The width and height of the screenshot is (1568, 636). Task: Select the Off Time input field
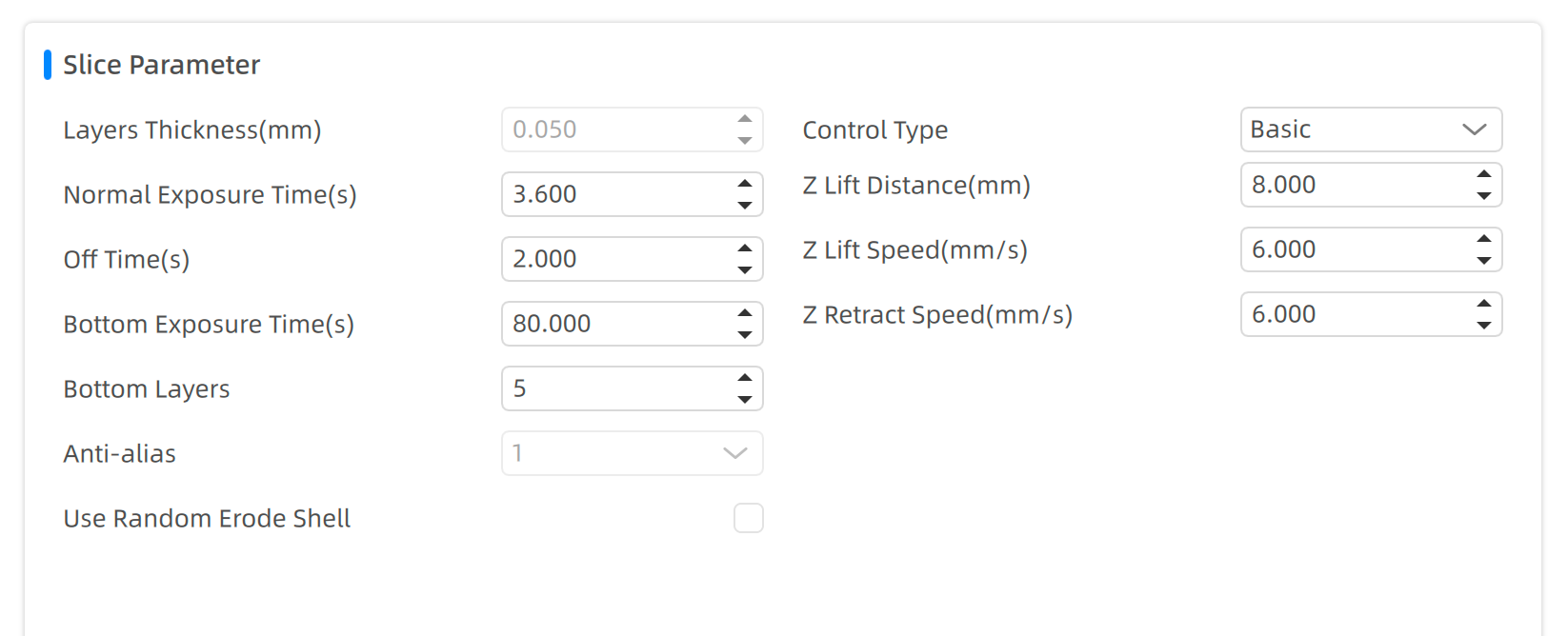click(x=617, y=259)
